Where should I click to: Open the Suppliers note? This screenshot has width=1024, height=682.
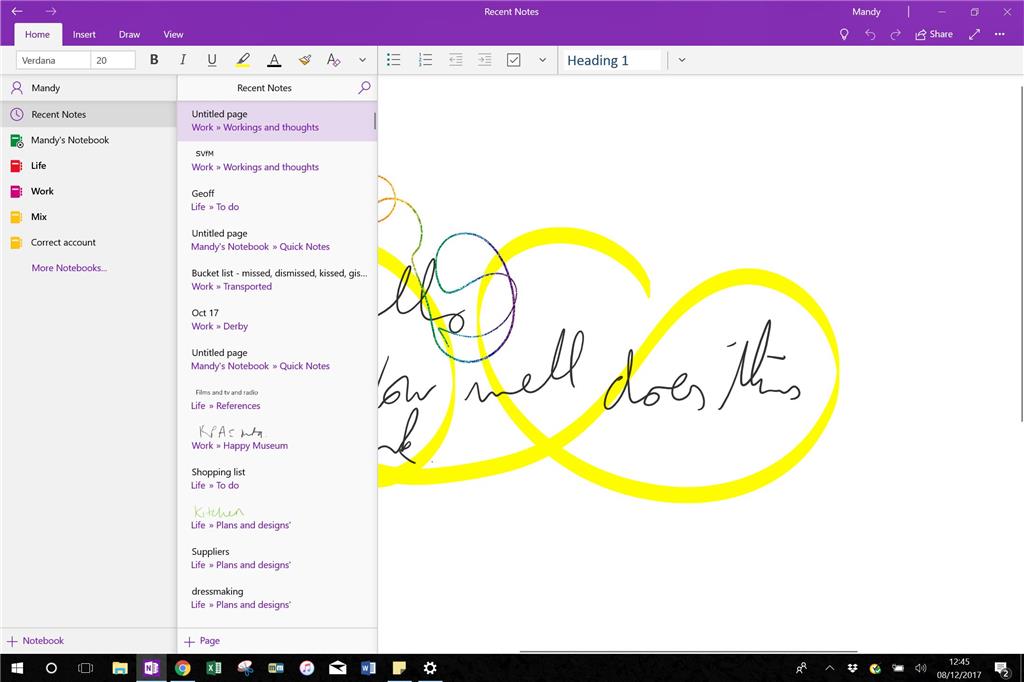[276, 559]
